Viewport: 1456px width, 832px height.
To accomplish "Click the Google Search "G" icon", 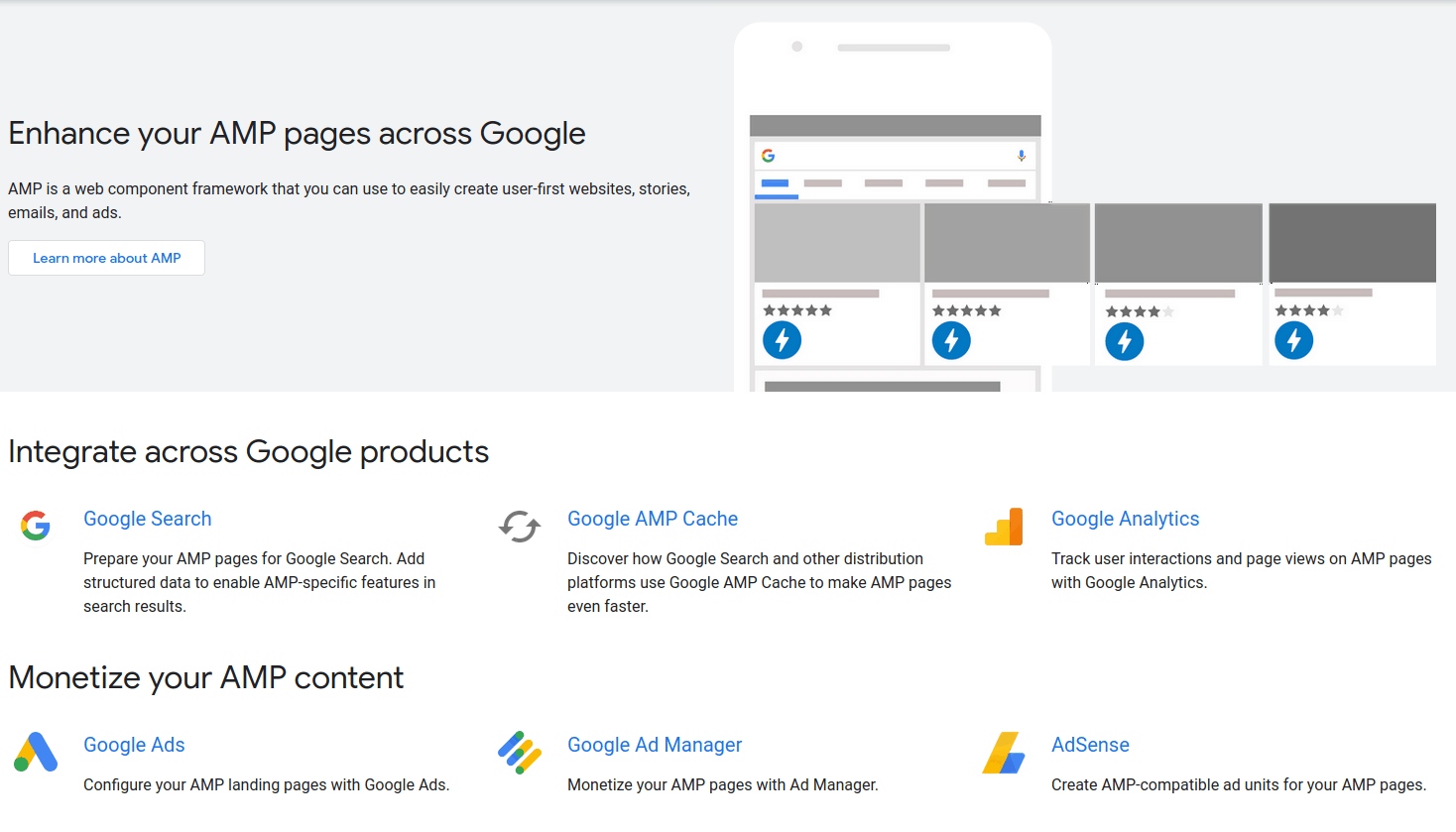I will click(x=36, y=526).
